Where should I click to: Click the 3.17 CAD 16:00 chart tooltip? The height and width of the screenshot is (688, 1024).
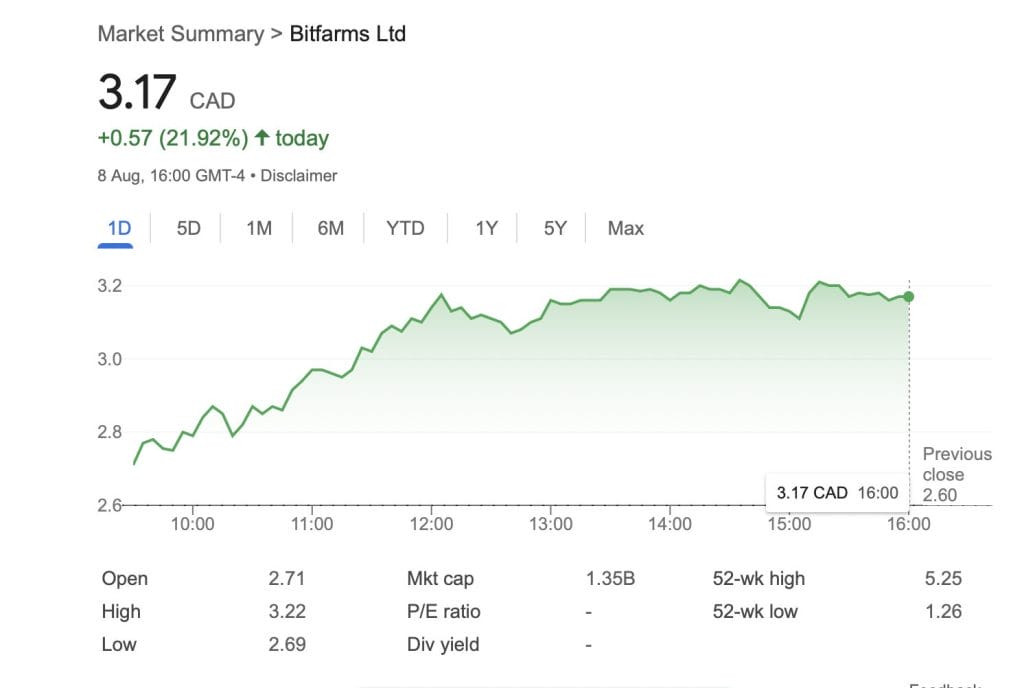(x=837, y=492)
